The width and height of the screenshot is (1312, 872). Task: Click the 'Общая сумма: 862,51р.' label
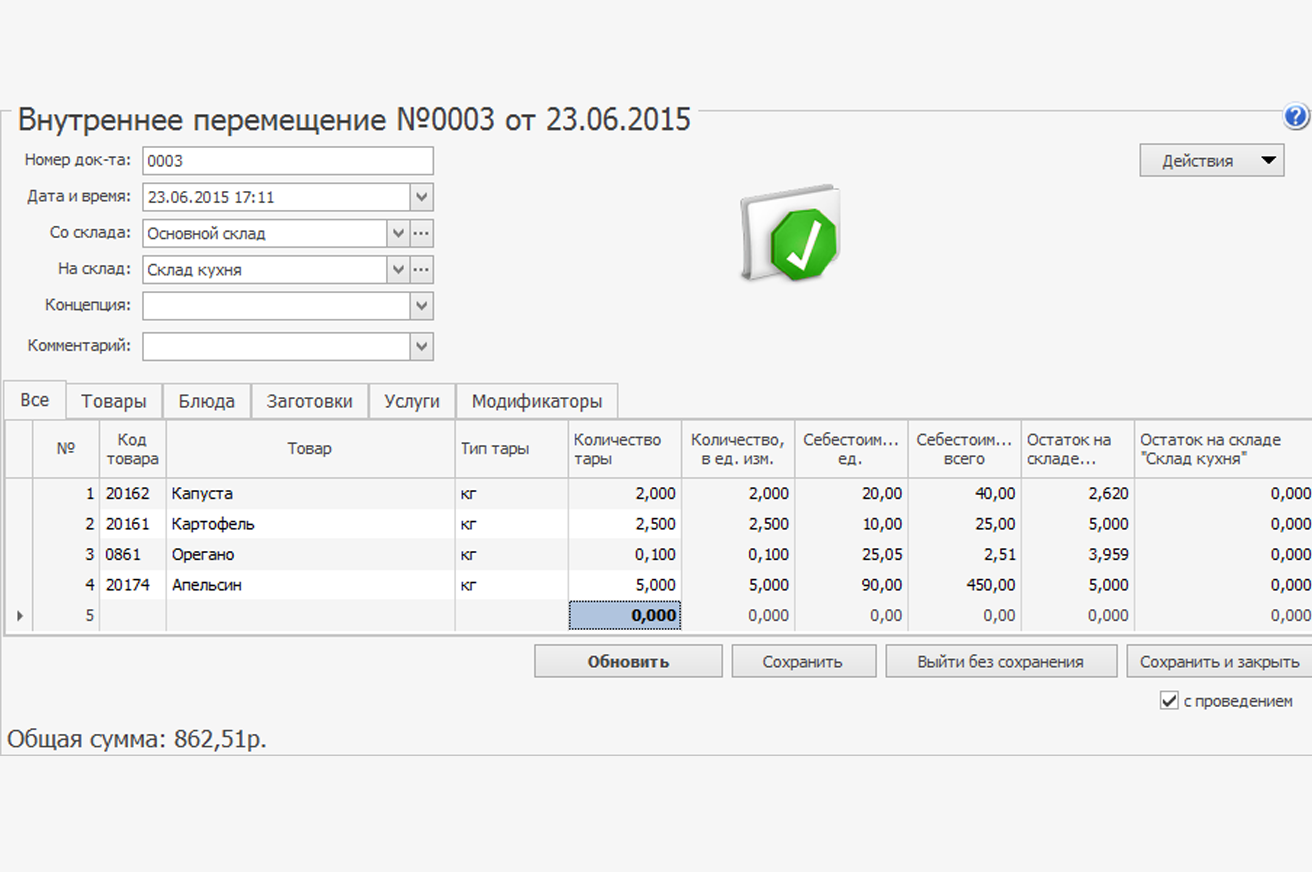coord(137,739)
